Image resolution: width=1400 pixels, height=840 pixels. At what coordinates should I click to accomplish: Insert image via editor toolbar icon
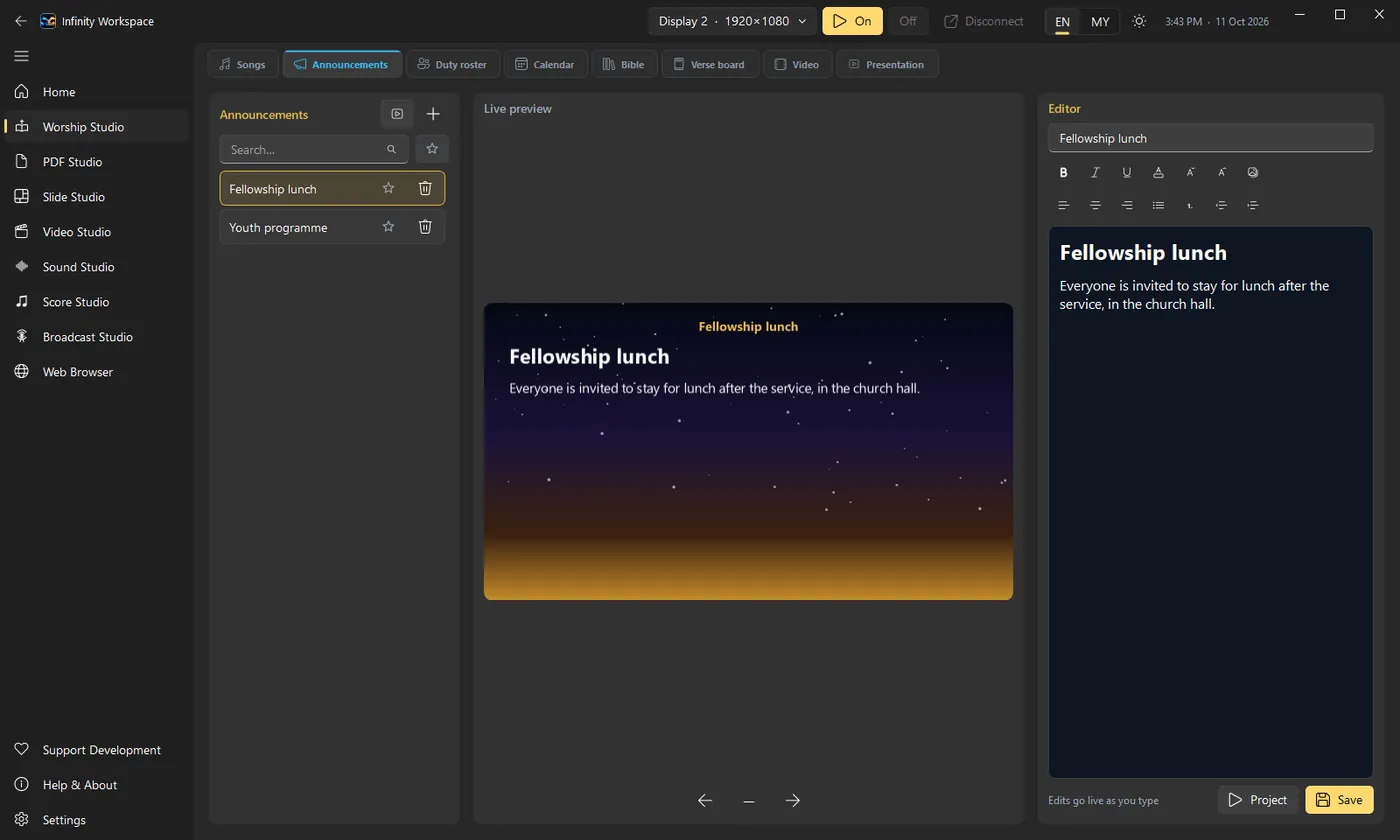(x=1253, y=172)
